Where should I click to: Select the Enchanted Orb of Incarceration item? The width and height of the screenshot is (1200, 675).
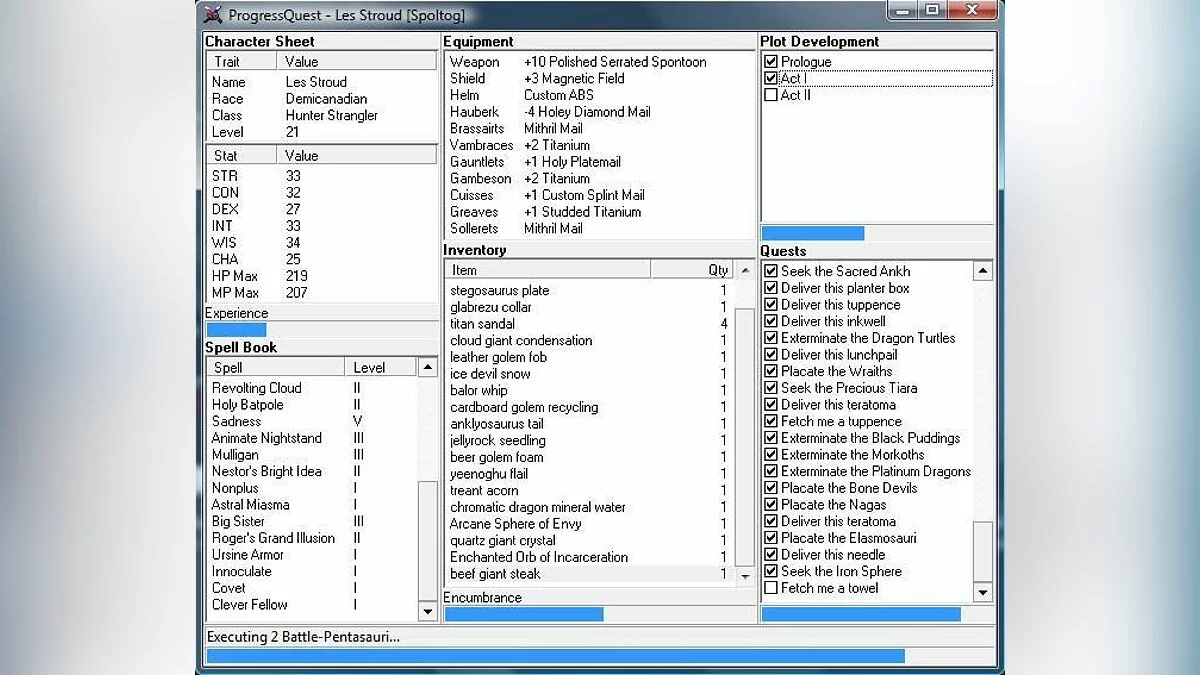coord(539,557)
